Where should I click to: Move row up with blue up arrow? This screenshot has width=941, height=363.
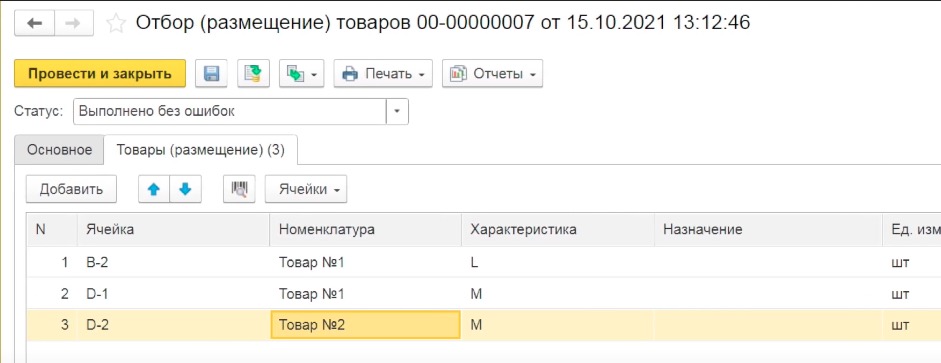pos(154,189)
